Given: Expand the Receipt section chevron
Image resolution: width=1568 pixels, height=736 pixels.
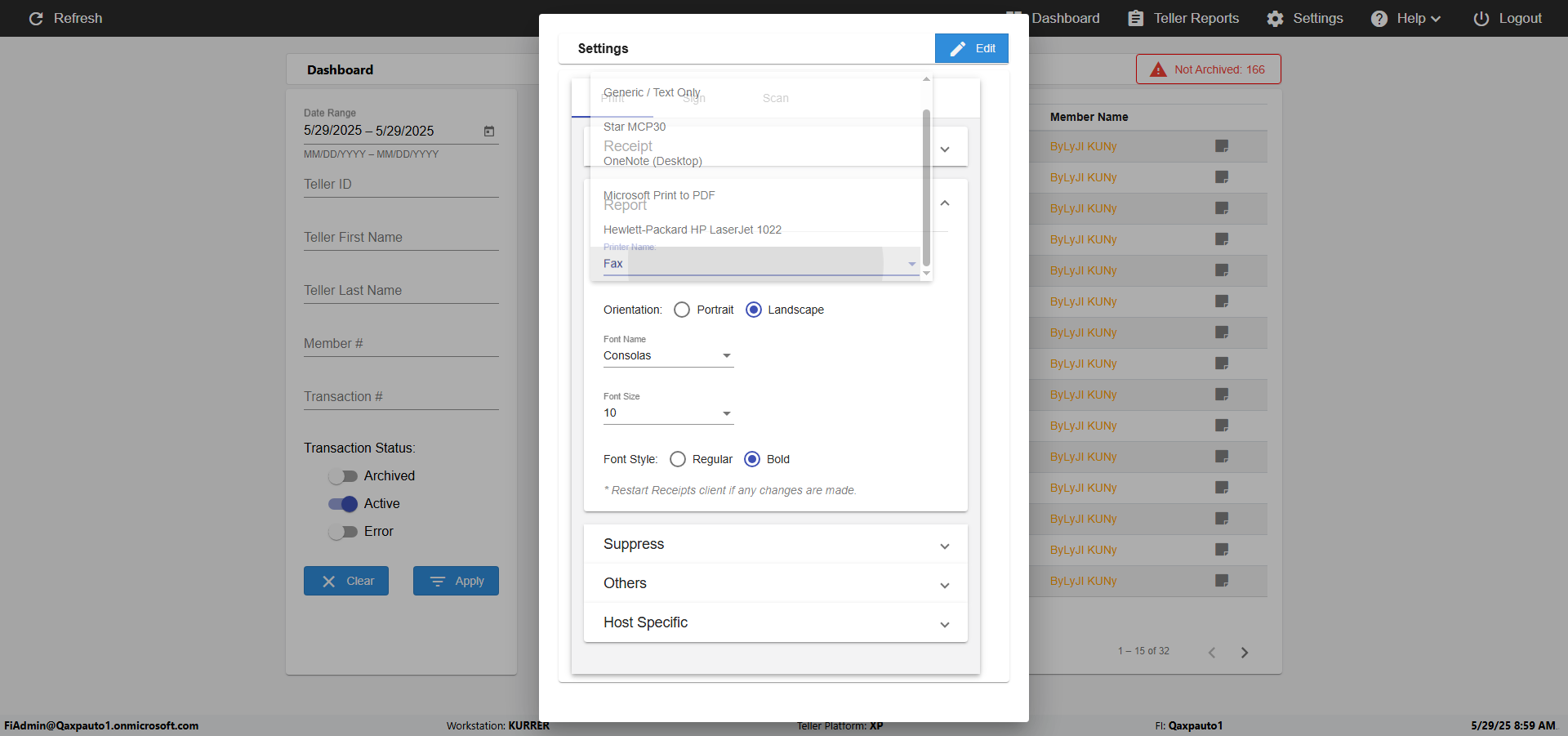Looking at the screenshot, I should [x=945, y=149].
